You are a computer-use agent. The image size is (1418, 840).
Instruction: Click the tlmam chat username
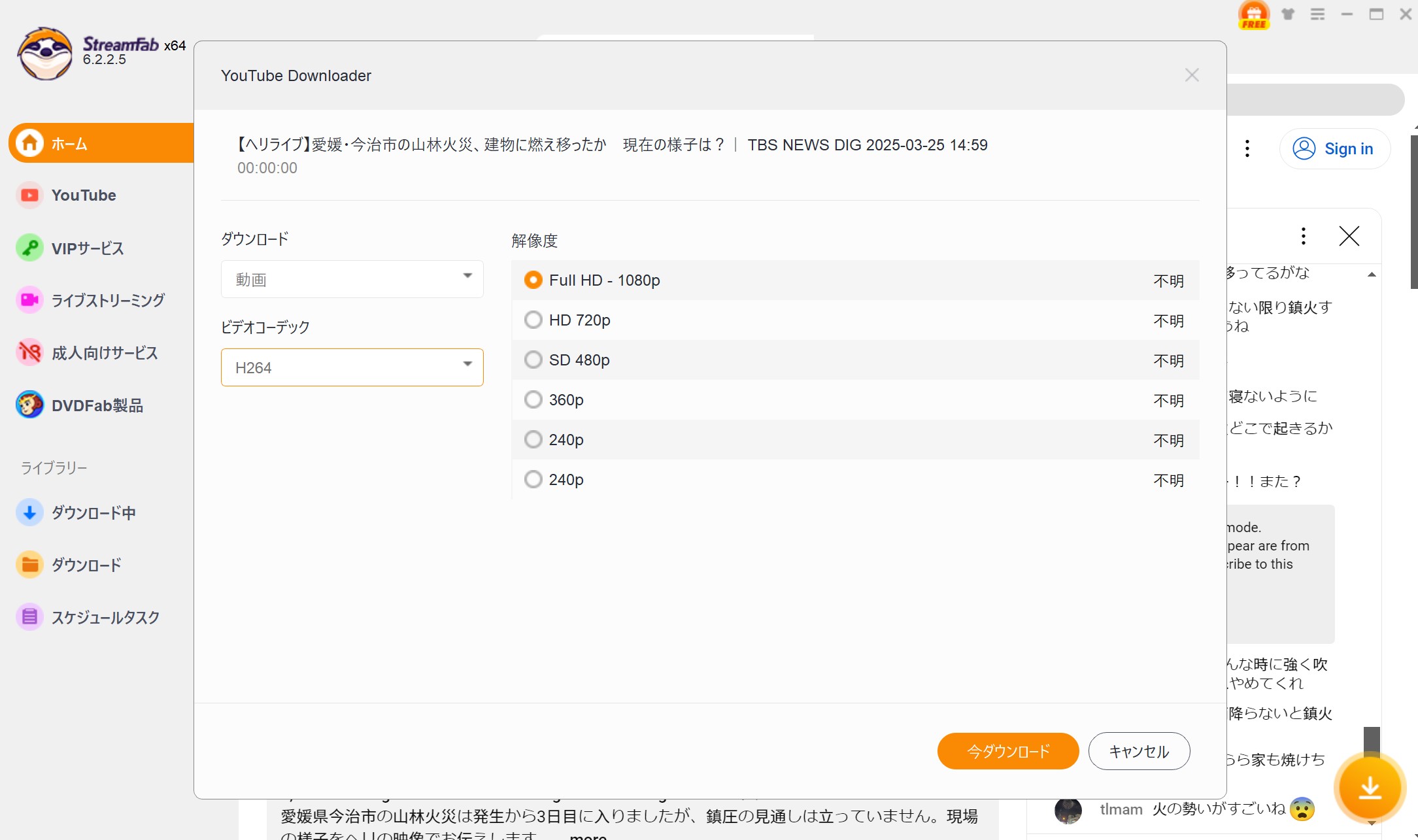point(1121,809)
